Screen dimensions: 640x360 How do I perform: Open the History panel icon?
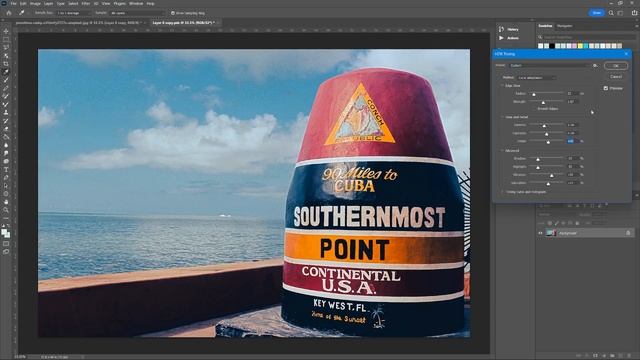[x=501, y=29]
